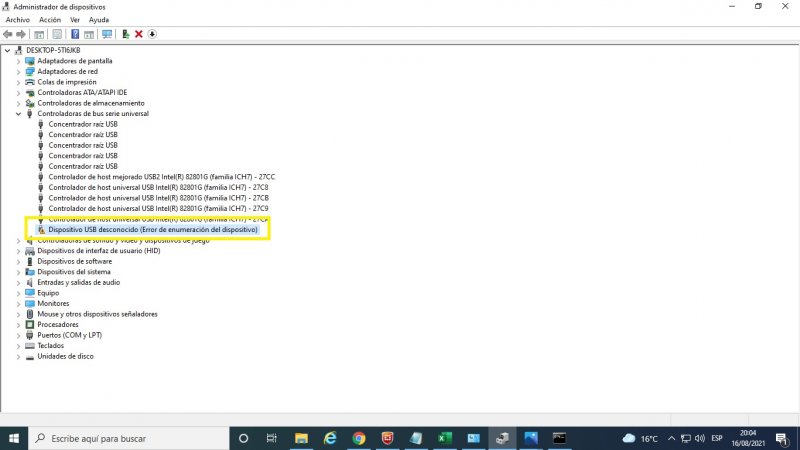Select Puertos (COM y LPT)
The width and height of the screenshot is (800, 450).
point(69,335)
